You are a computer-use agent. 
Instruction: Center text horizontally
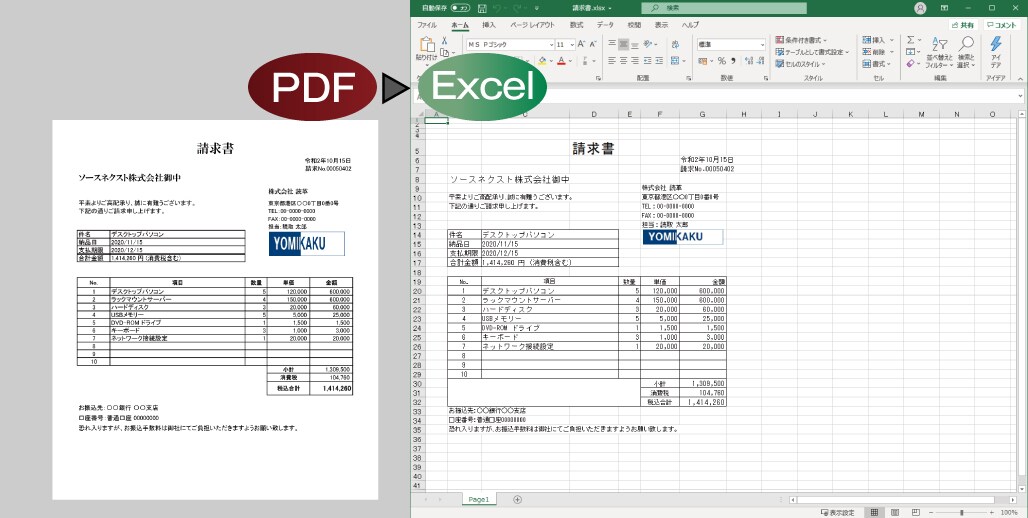click(x=623, y=60)
